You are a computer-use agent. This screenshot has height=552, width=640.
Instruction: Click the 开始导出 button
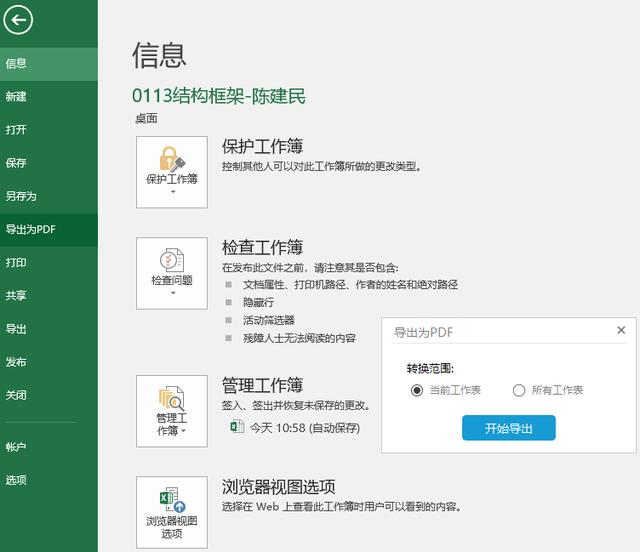(x=509, y=428)
